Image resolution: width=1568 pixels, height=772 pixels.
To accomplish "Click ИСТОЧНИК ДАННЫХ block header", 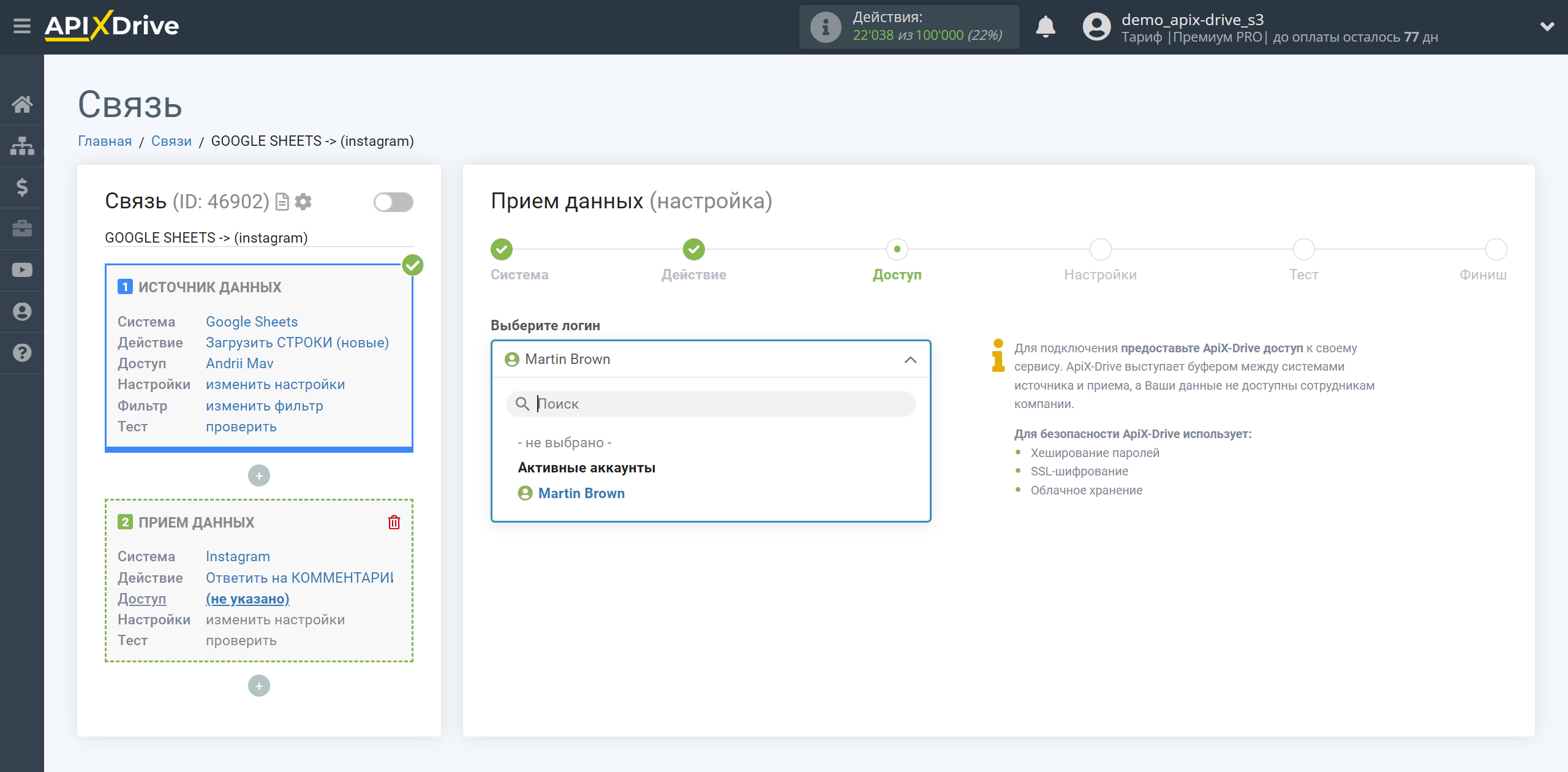I will coord(209,287).
